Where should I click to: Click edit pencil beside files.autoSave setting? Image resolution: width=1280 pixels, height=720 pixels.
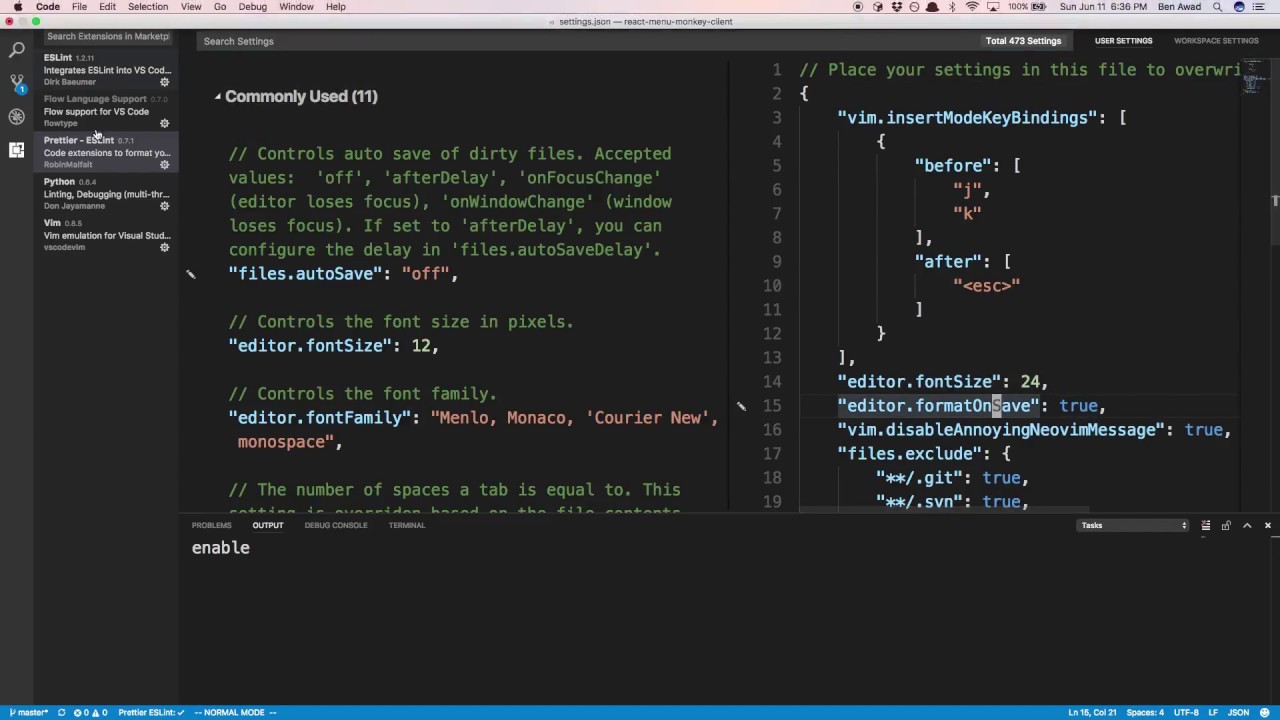pos(191,274)
